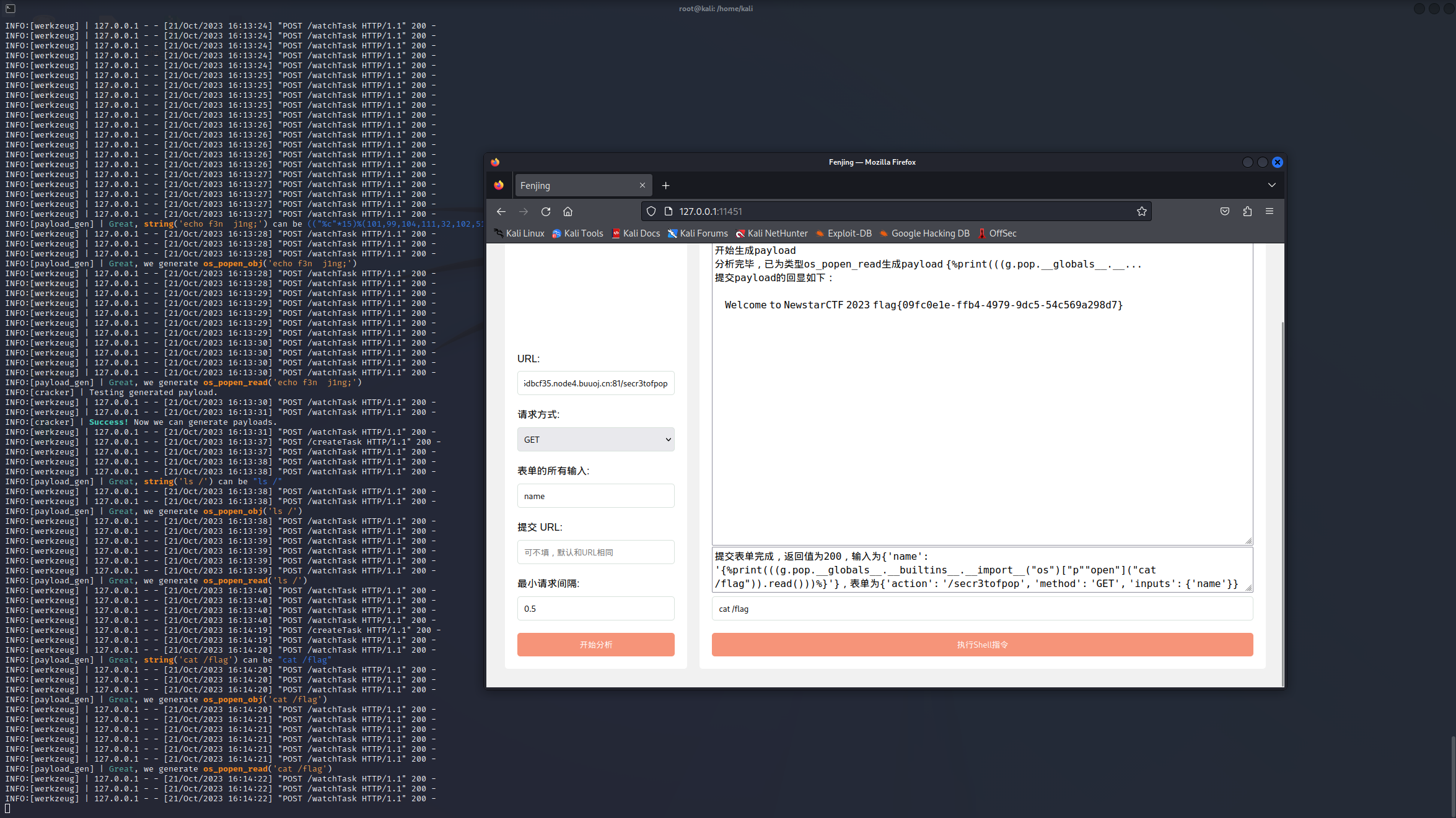The height and width of the screenshot is (818, 1456).
Task: Click the 开始分析 start analysis button
Action: [595, 645]
